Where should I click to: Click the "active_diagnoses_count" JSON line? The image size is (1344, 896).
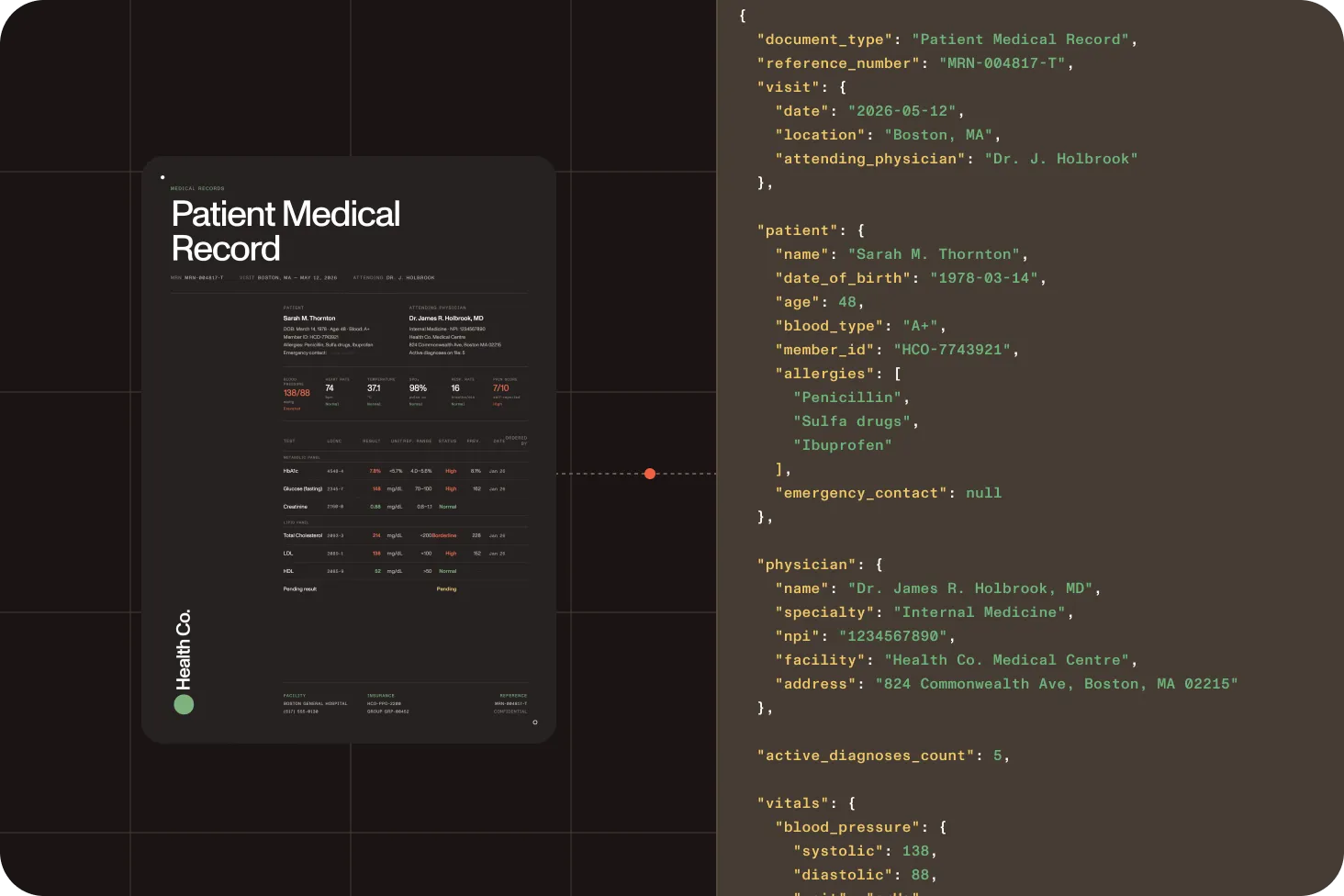(x=883, y=756)
